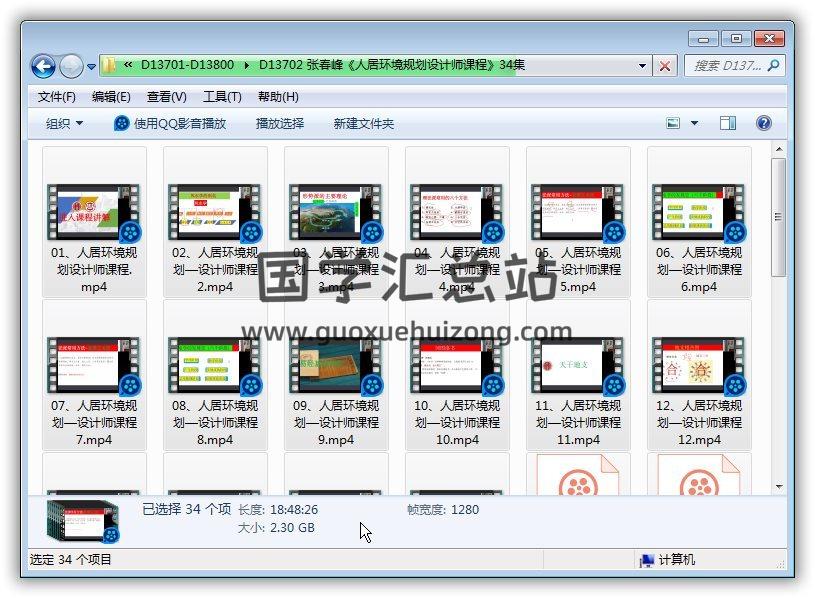Image resolution: width=815 pixels, height=598 pixels.
Task: Expand the recent locations dropdown arrow
Action: (x=91, y=67)
